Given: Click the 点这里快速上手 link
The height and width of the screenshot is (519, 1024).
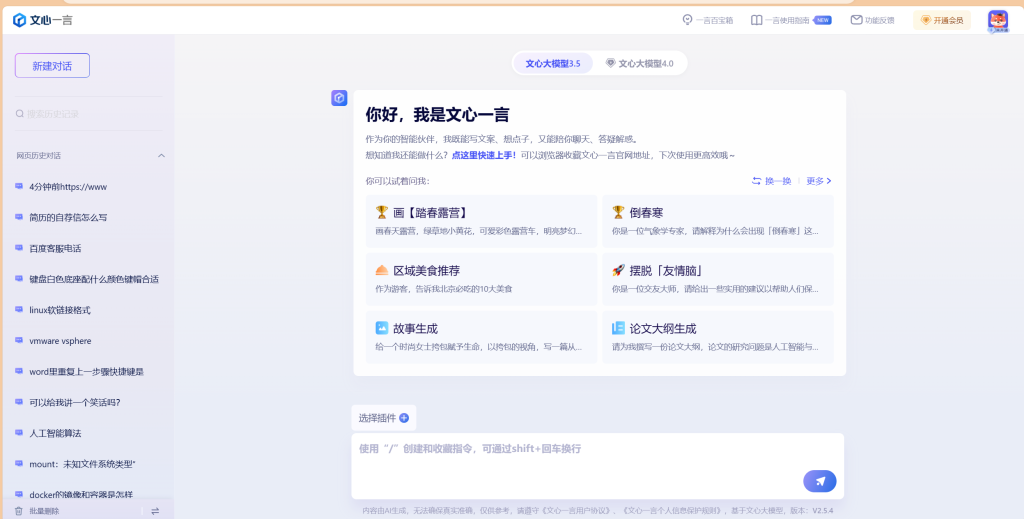Looking at the screenshot, I should point(482,155).
